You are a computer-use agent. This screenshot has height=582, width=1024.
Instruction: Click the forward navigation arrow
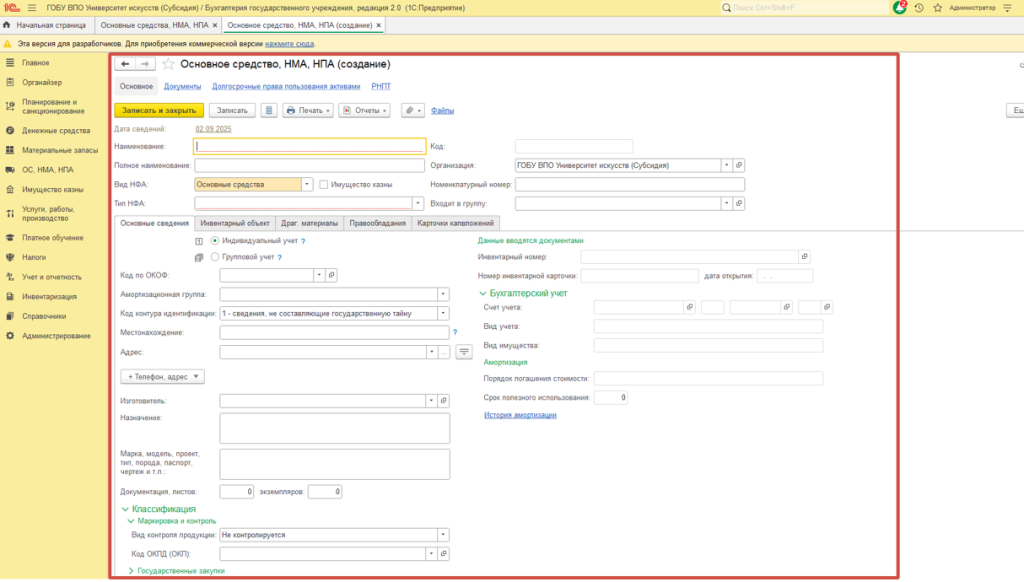point(145,64)
